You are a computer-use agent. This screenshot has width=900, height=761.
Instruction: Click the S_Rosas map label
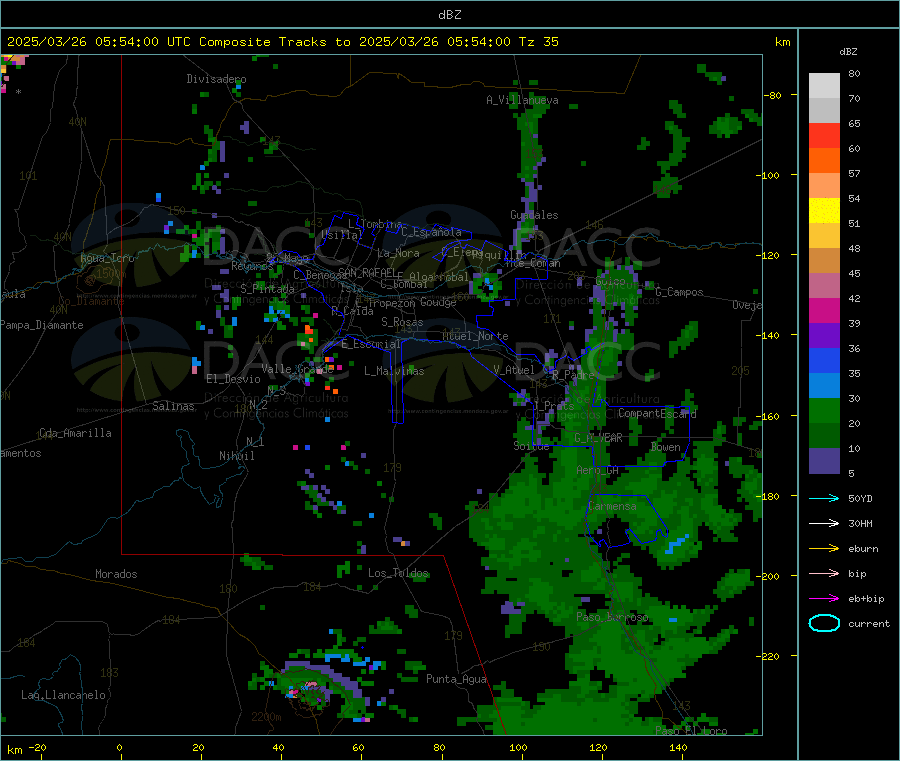[402, 322]
